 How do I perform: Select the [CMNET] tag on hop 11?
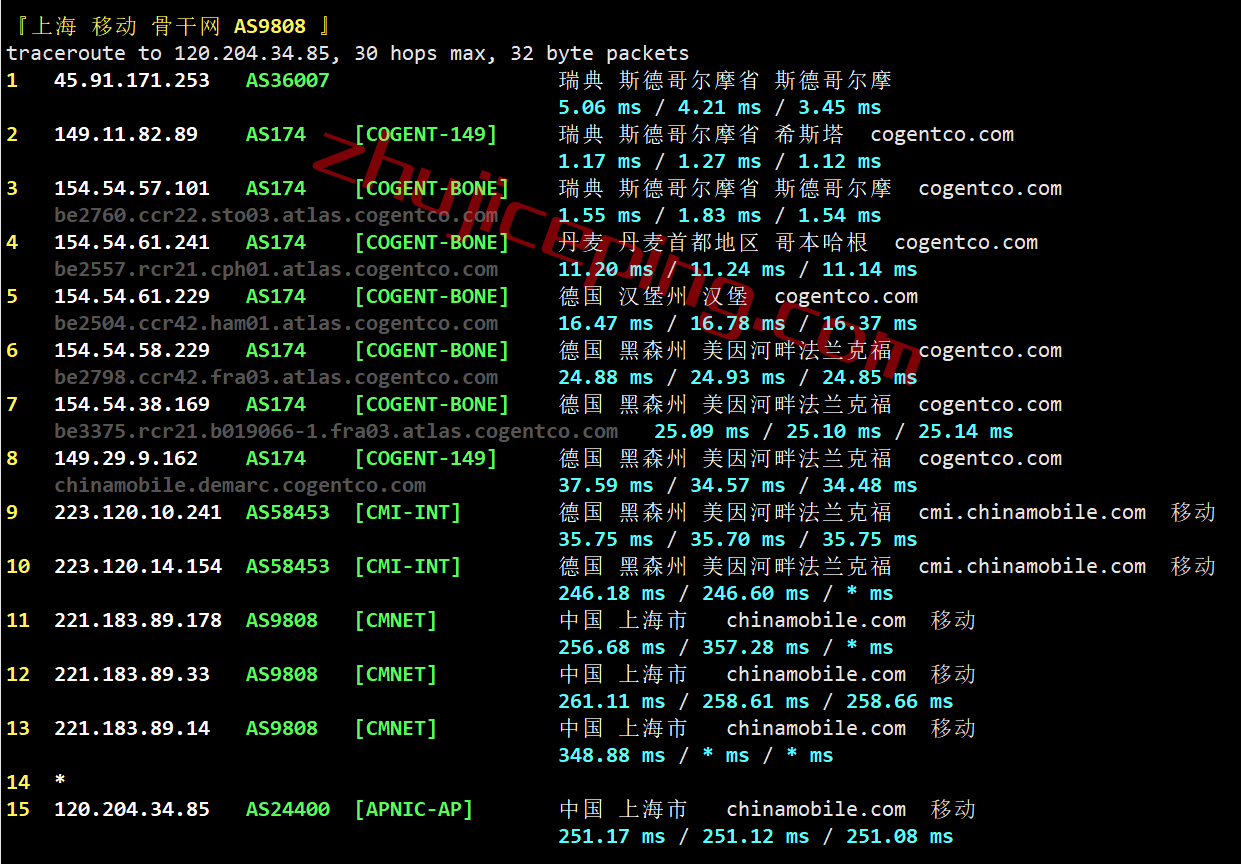pos(396,620)
